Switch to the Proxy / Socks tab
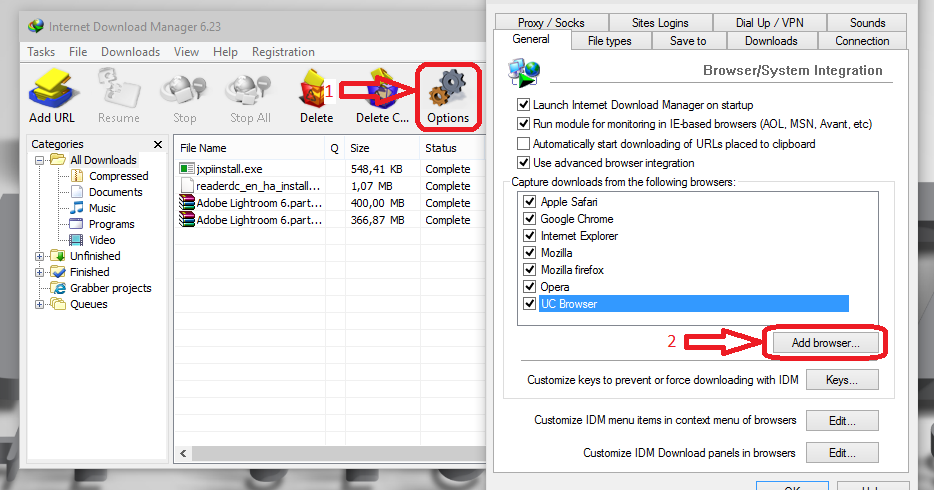The image size is (934, 490). tap(551, 23)
